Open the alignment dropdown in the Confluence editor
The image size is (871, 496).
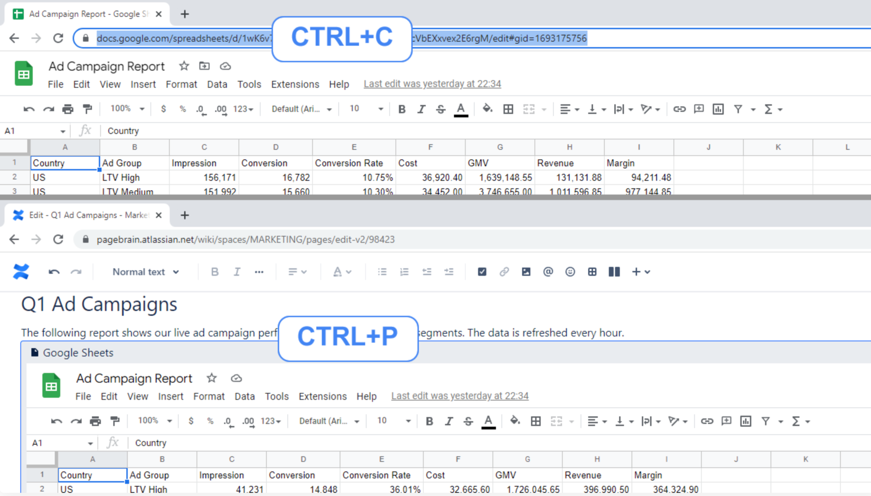coord(297,272)
